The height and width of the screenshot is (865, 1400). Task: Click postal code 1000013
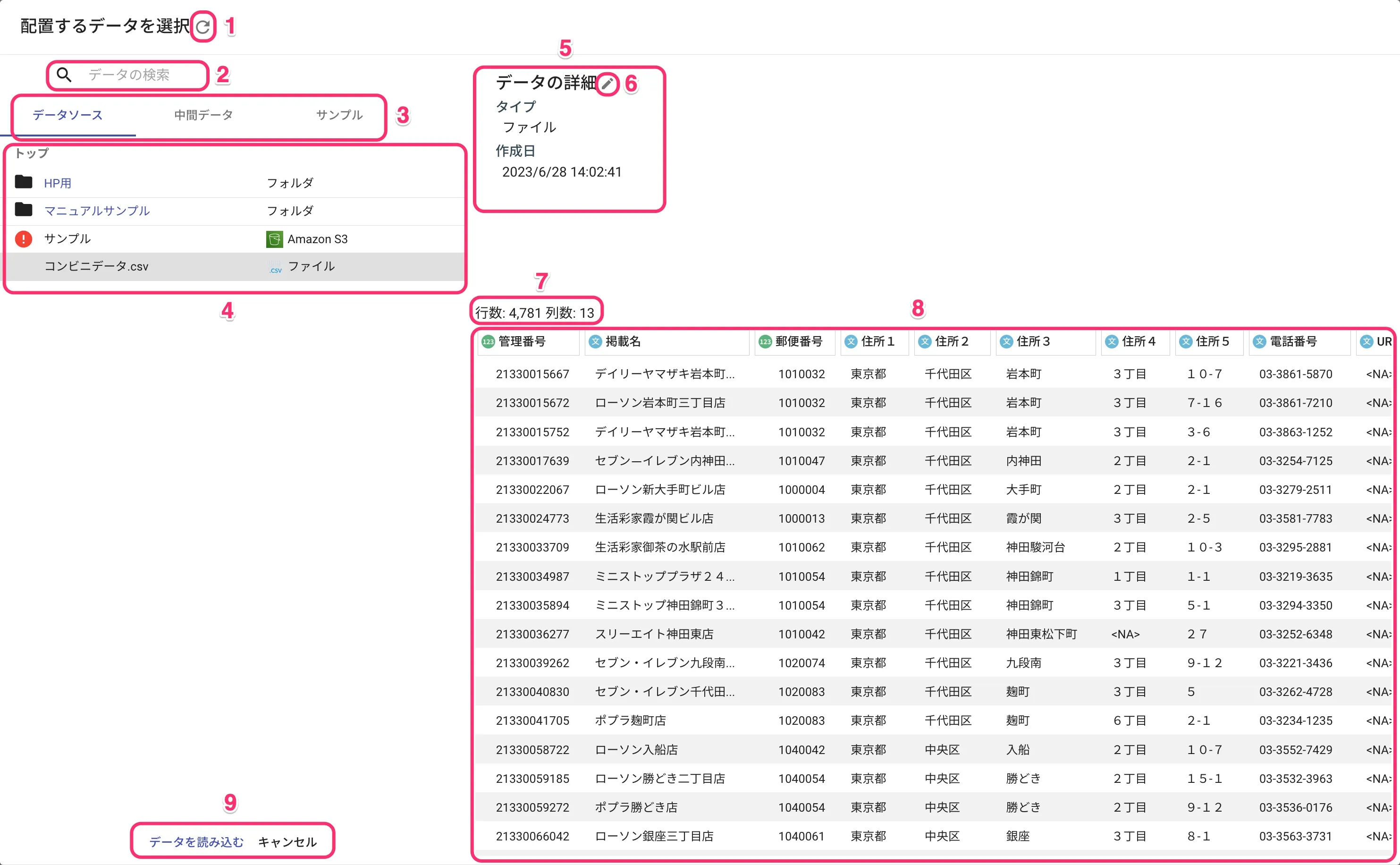click(x=801, y=519)
